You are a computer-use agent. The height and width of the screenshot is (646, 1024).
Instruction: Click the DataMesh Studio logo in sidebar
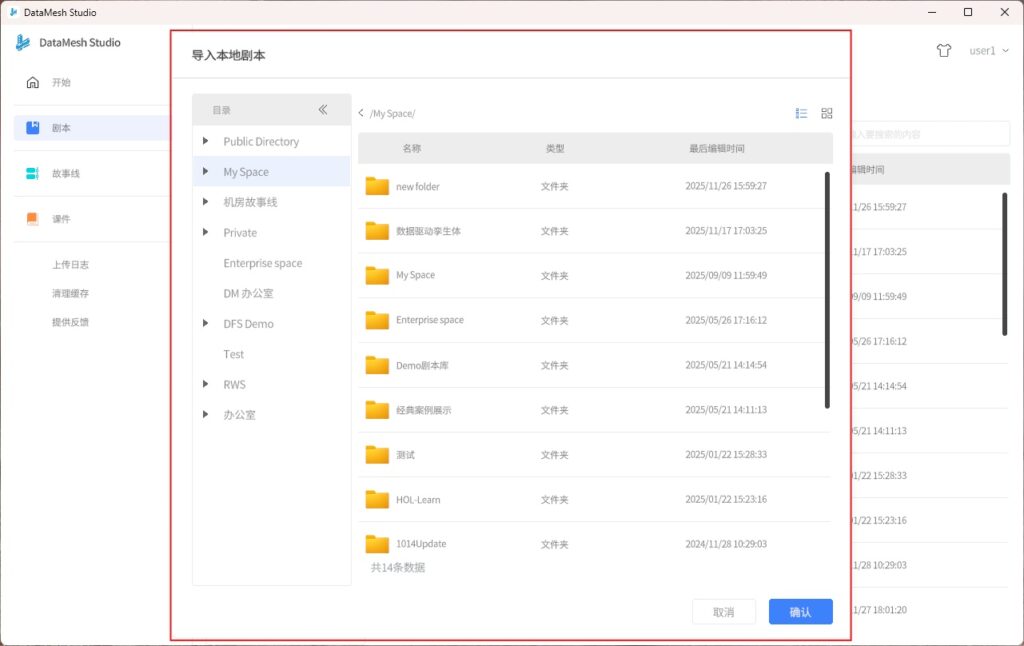(x=23, y=43)
